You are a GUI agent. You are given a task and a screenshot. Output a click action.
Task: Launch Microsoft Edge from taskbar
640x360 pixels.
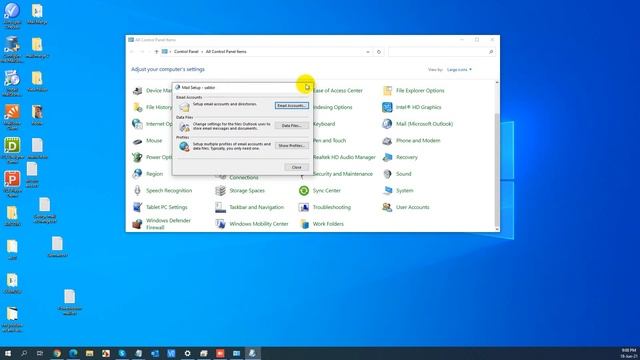pyautogui.click(x=73, y=353)
